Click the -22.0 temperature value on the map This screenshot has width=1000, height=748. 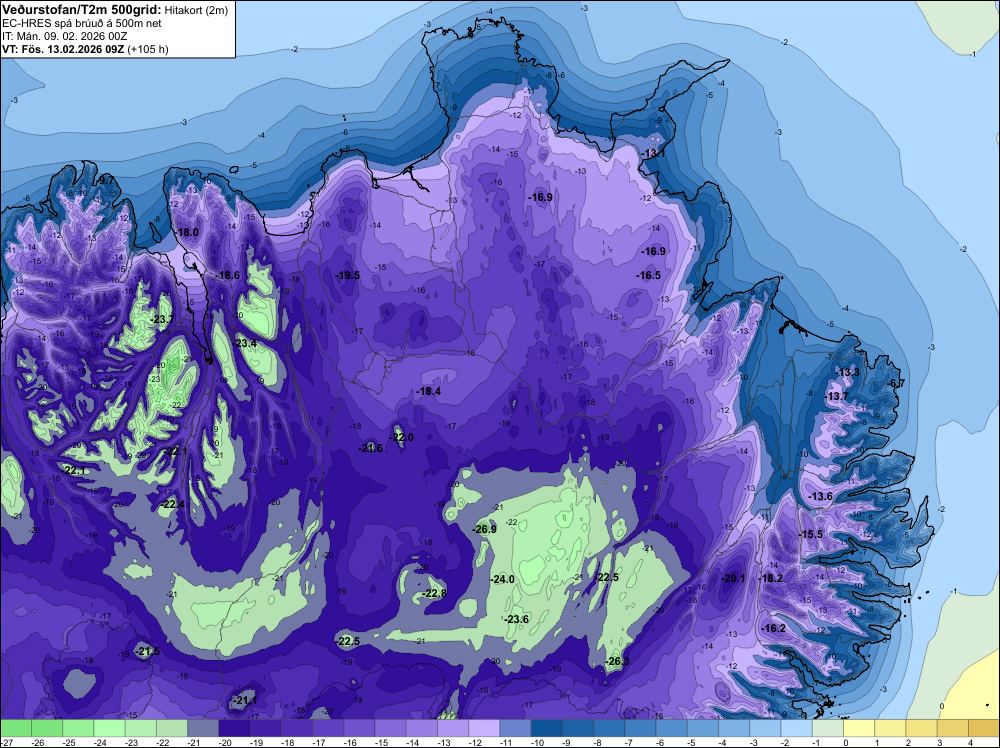(401, 437)
